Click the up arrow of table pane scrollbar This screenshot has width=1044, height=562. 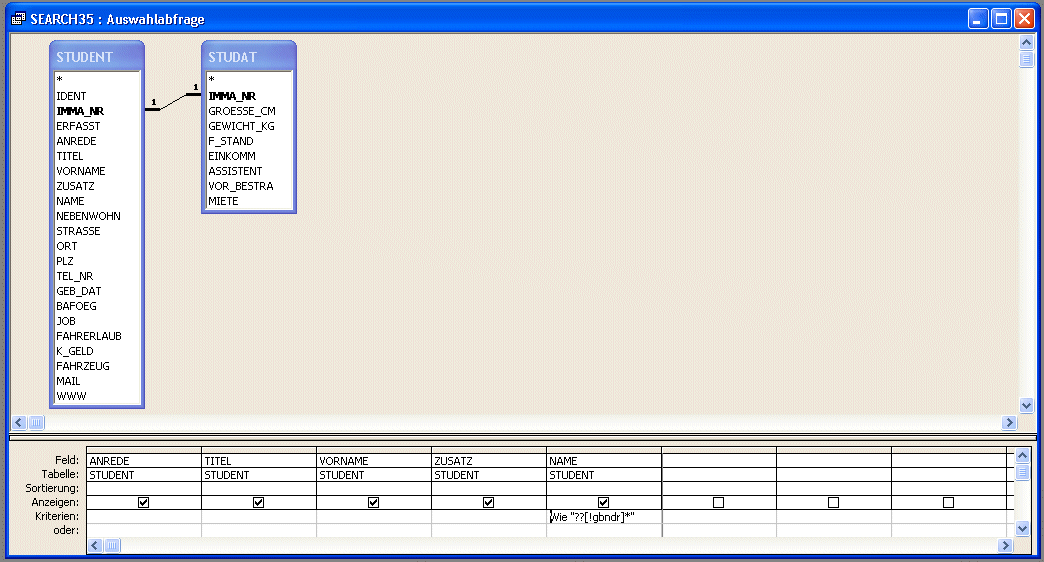coord(1026,43)
